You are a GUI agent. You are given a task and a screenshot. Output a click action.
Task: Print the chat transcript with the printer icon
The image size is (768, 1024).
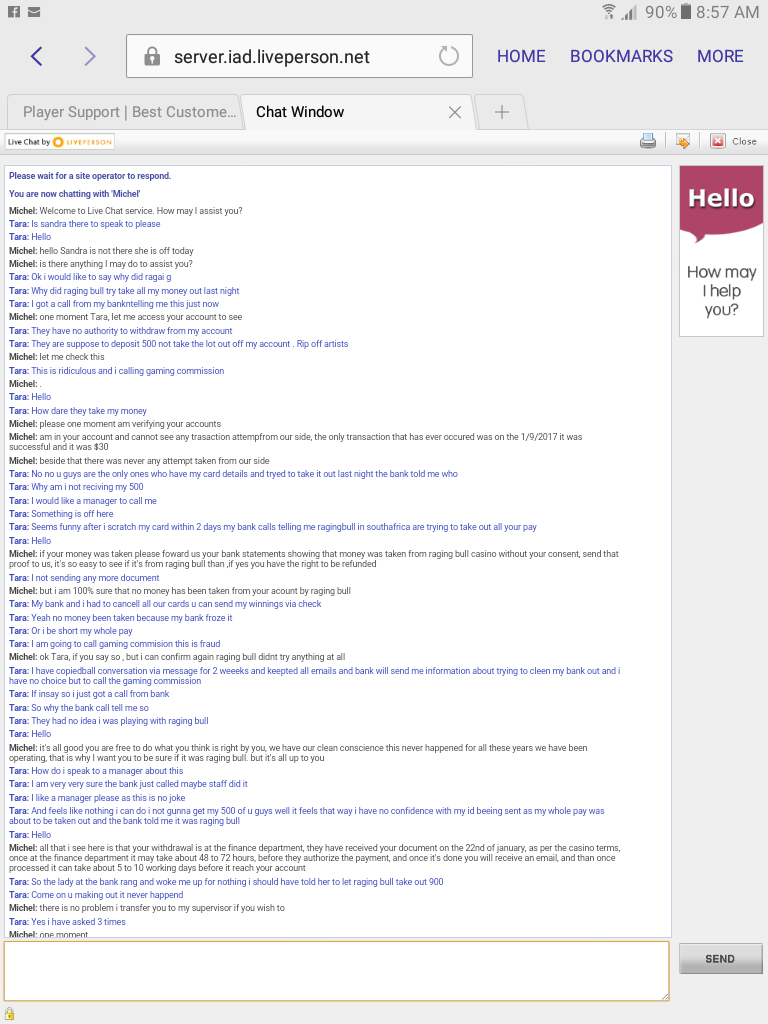pyautogui.click(x=648, y=141)
